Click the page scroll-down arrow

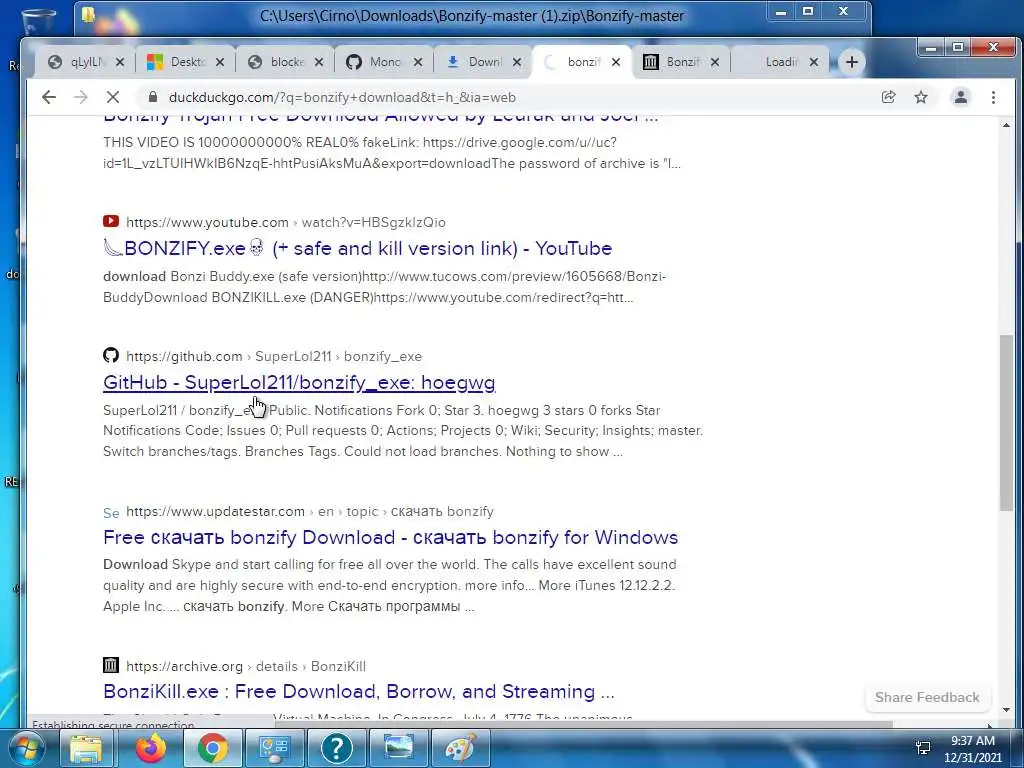point(1006,709)
